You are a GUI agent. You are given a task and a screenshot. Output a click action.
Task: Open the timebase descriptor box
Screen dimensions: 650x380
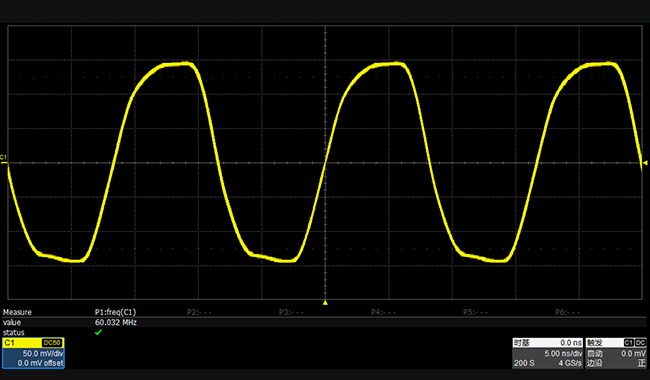pos(548,353)
